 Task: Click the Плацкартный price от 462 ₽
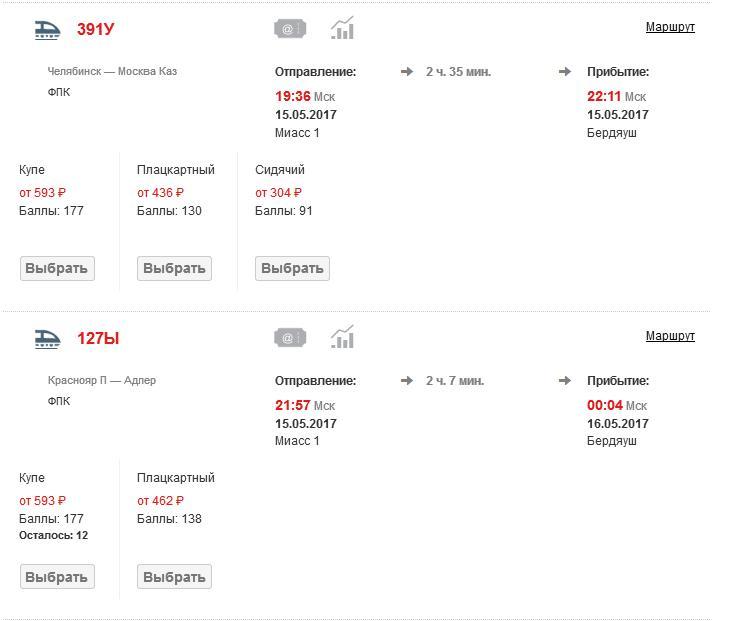coord(160,501)
